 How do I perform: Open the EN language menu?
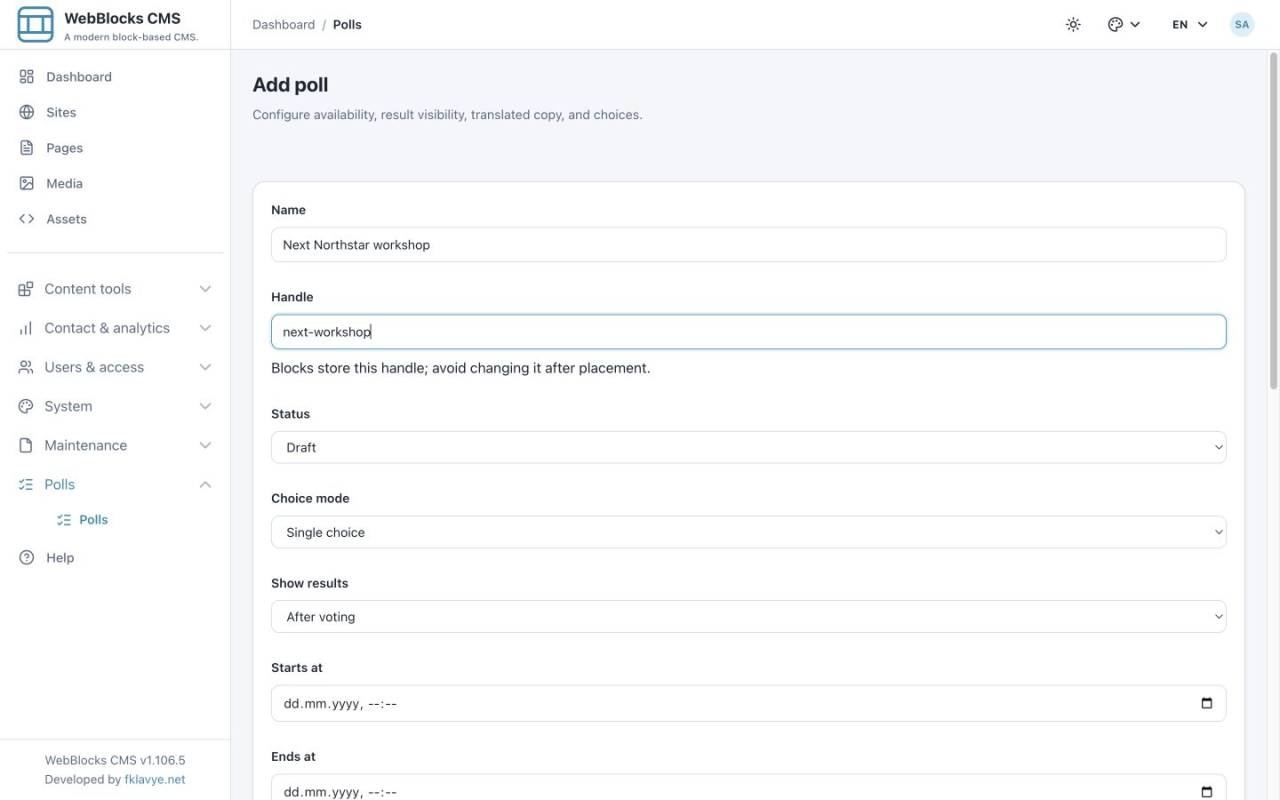[x=1190, y=24]
